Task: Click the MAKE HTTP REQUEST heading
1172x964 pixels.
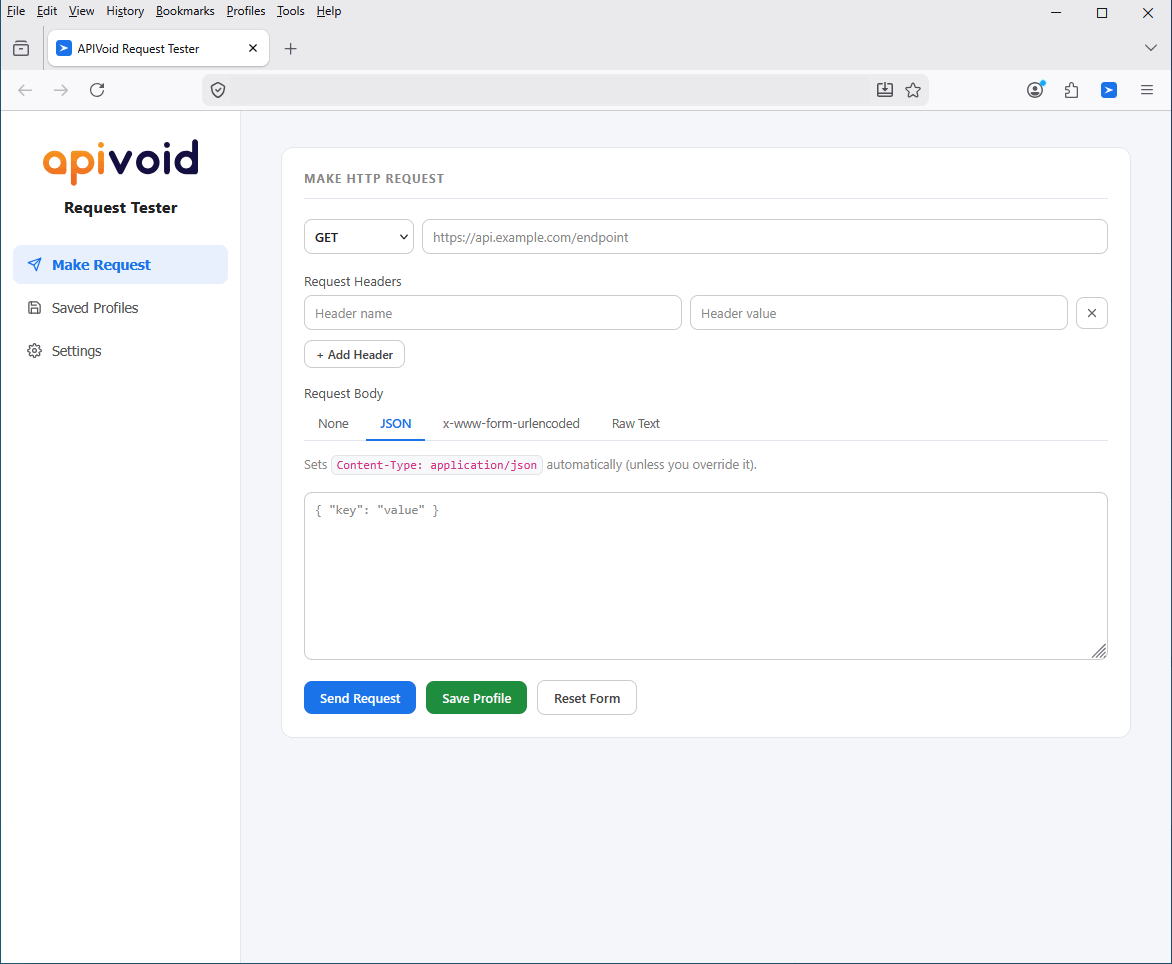Action: [374, 179]
